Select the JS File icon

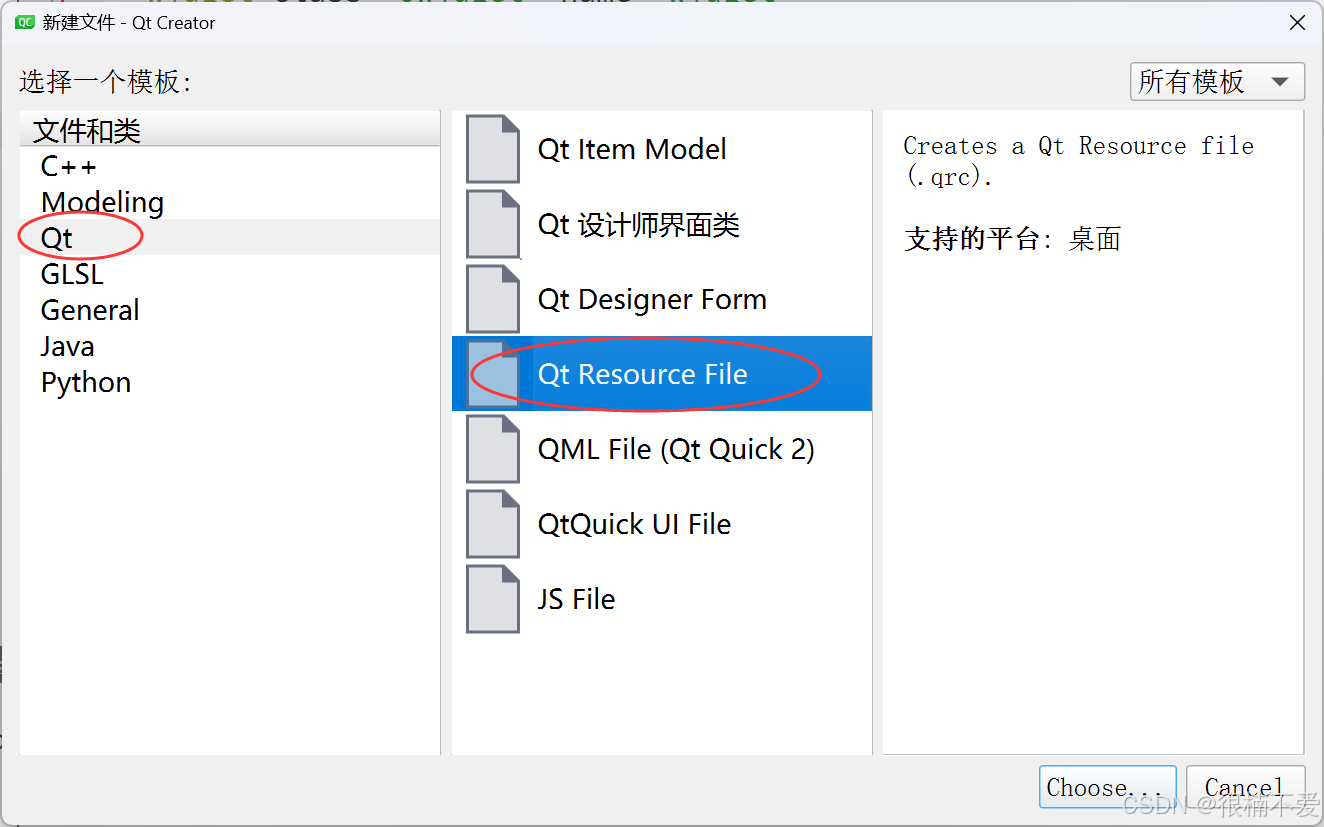pyautogui.click(x=493, y=599)
